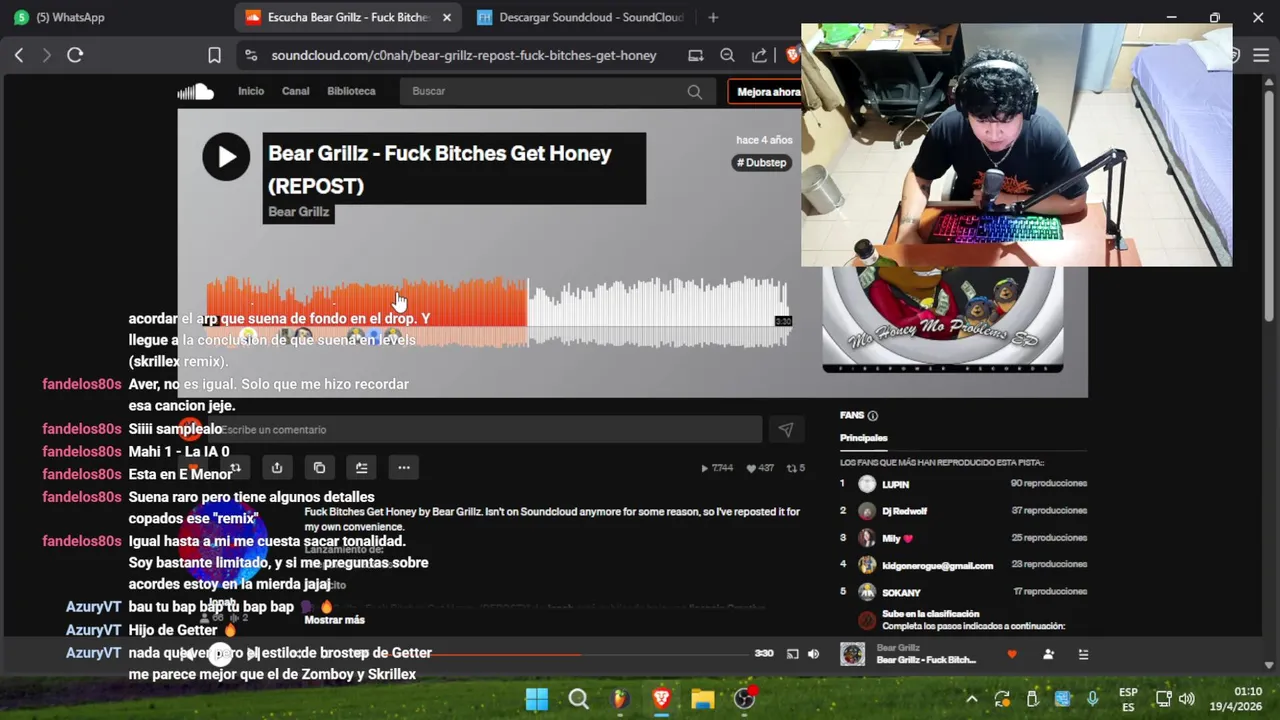This screenshot has width=1280, height=720.
Task: Click the search magnifier icon in SoundCloud
Action: pos(694,92)
